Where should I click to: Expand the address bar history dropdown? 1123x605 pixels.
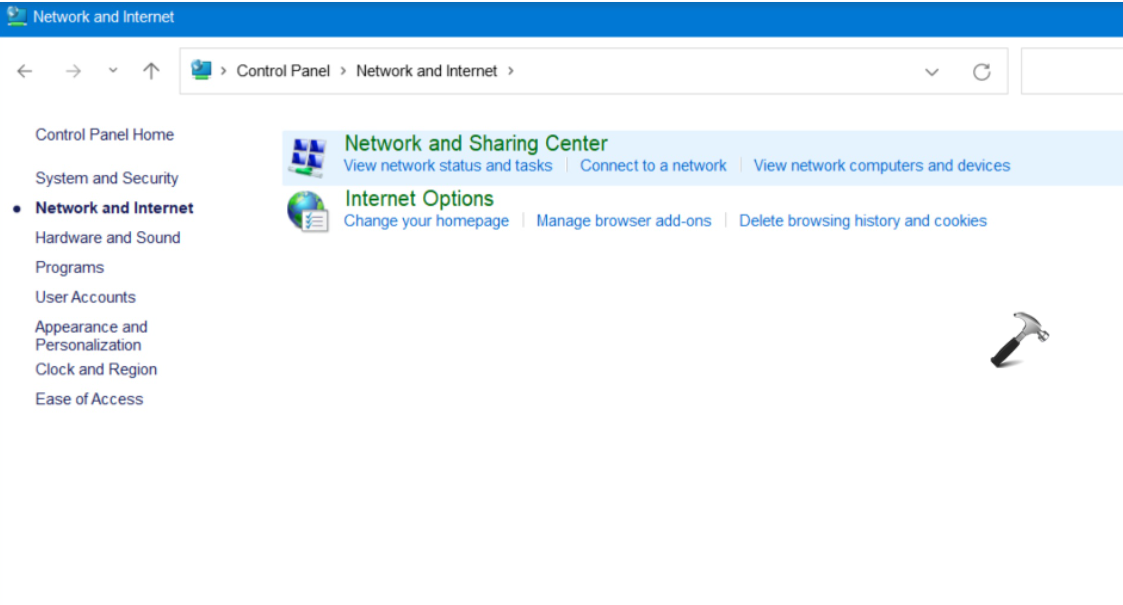[x=932, y=72]
